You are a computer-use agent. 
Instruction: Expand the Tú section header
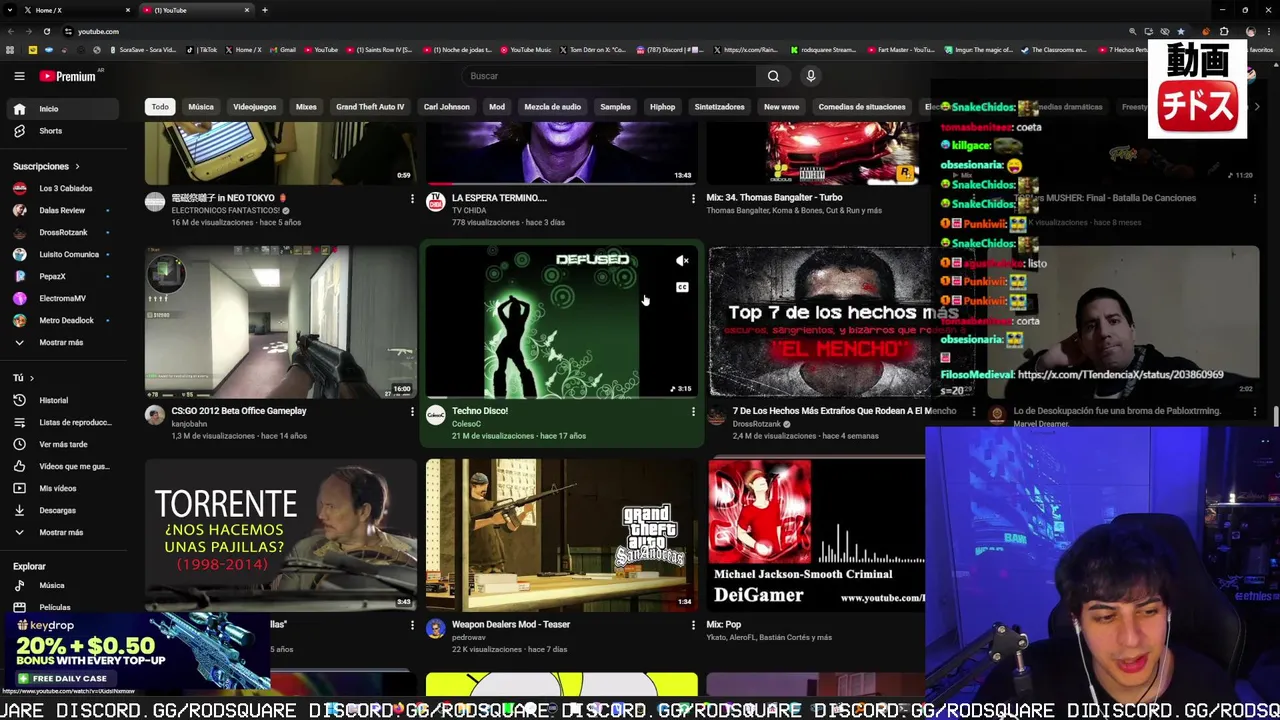click(x=24, y=378)
